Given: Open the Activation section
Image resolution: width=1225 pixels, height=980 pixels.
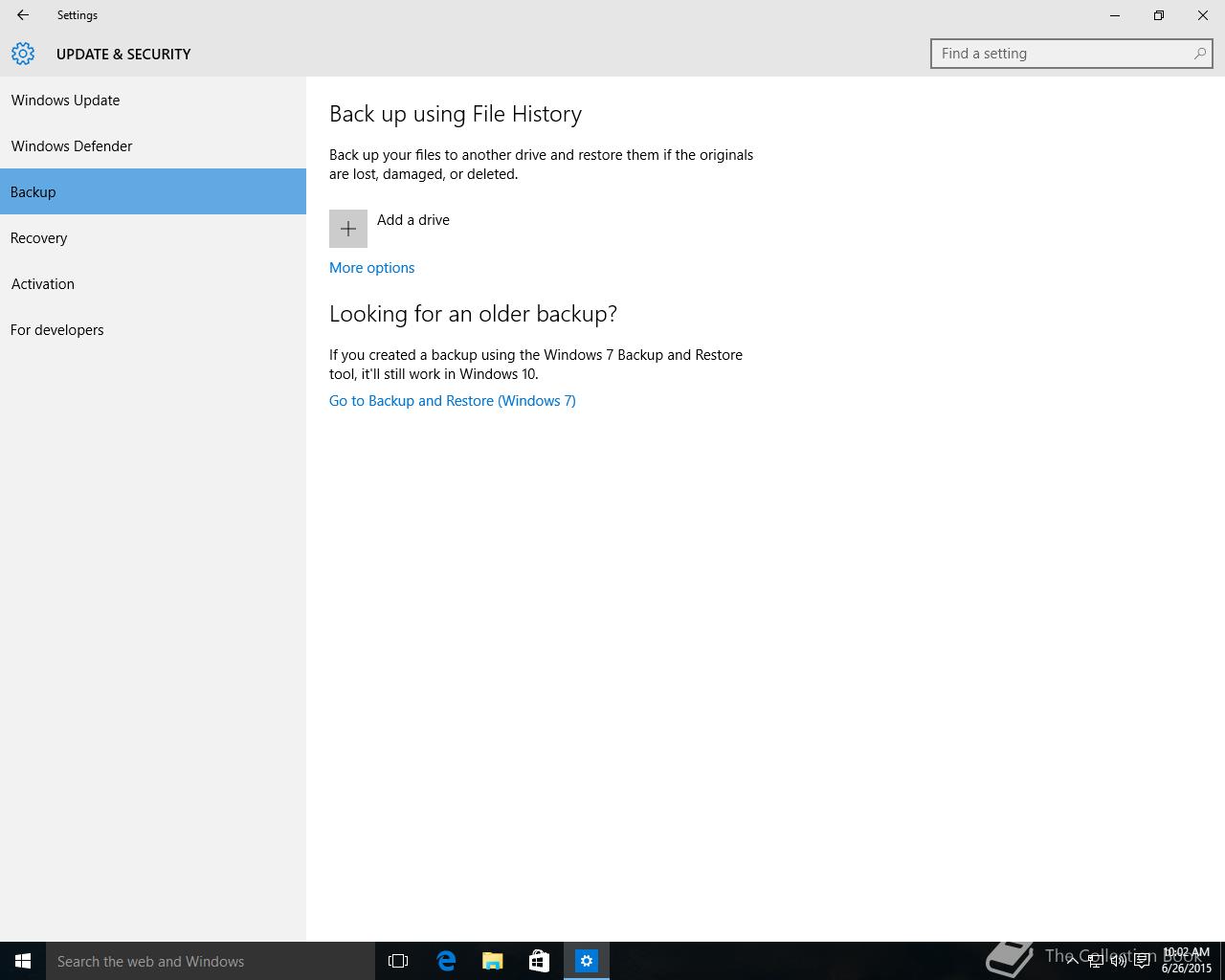Looking at the screenshot, I should pos(153,283).
